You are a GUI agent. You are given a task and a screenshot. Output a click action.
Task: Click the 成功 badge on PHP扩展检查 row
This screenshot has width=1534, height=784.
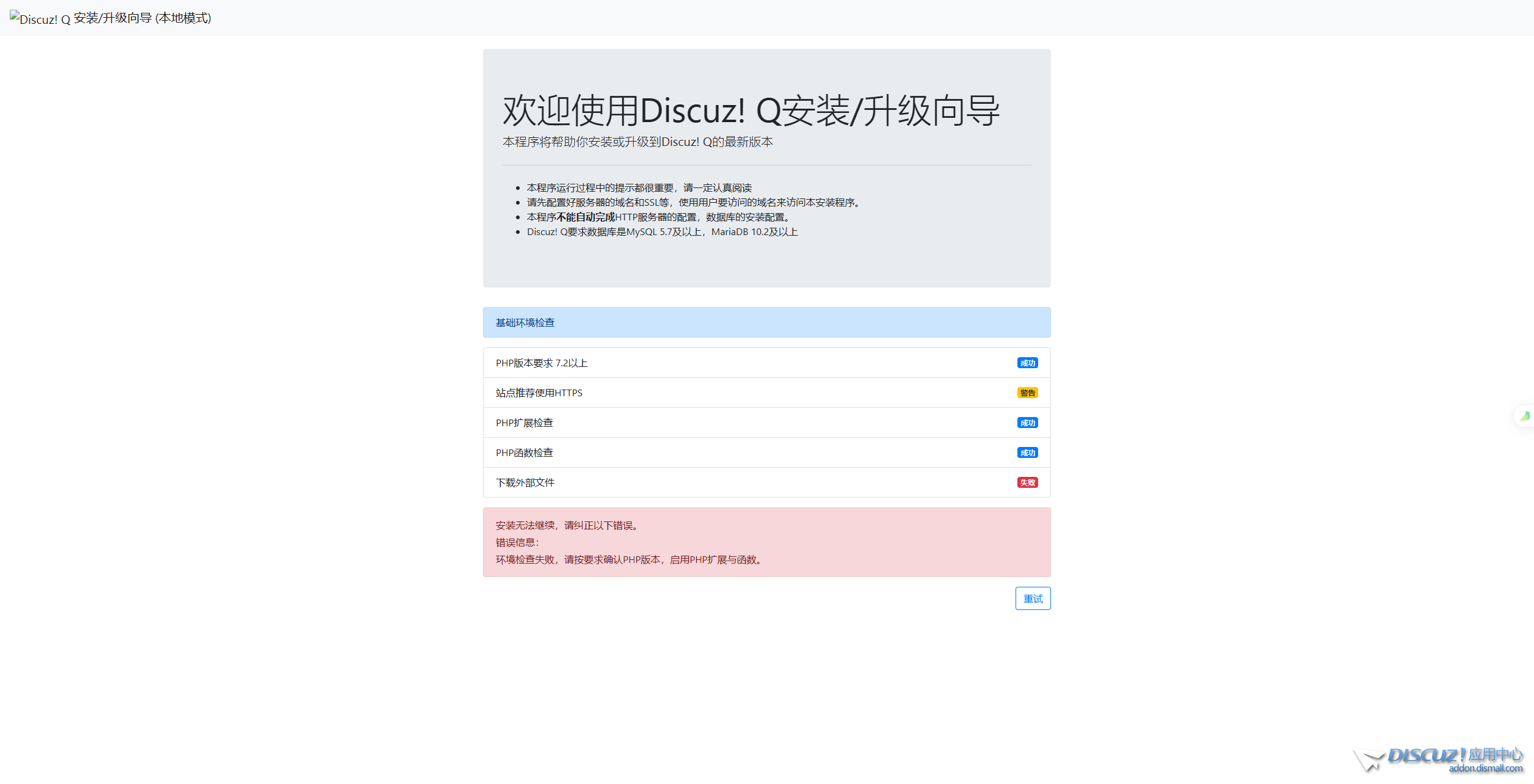click(x=1028, y=423)
